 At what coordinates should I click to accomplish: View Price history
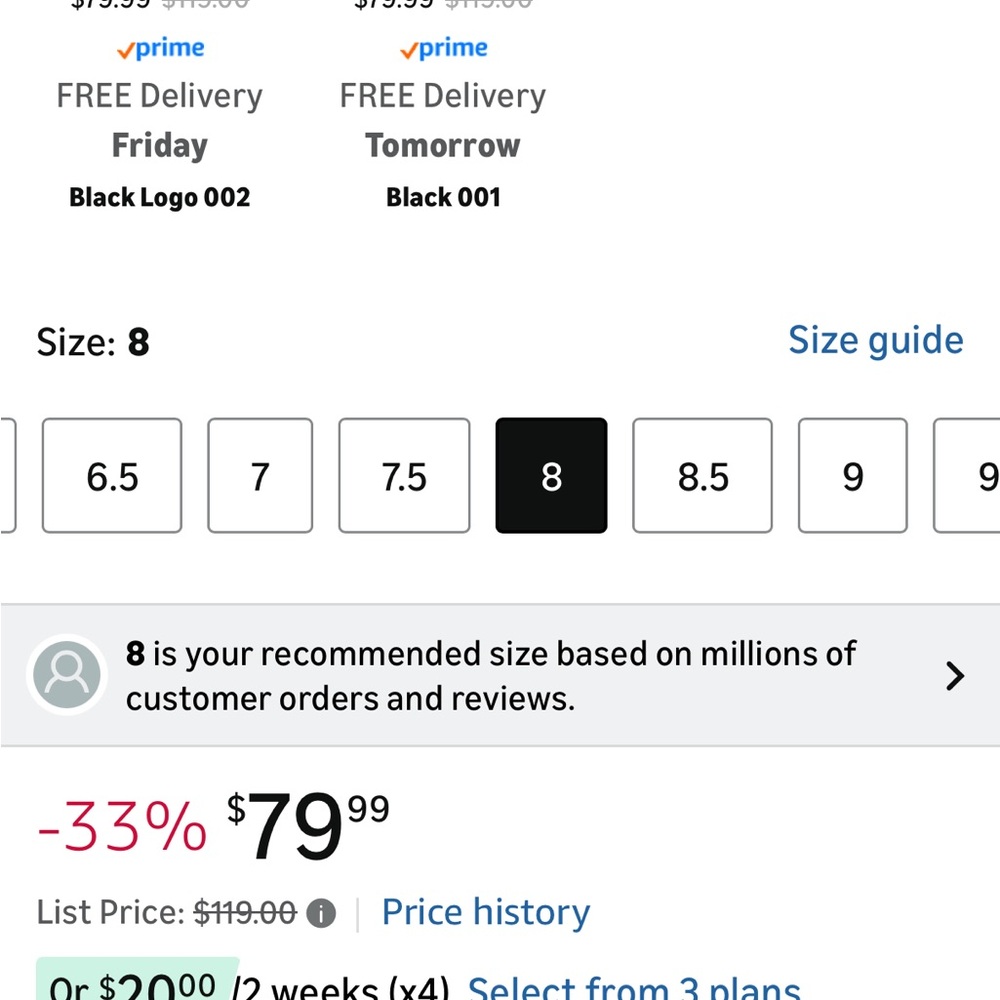486,912
